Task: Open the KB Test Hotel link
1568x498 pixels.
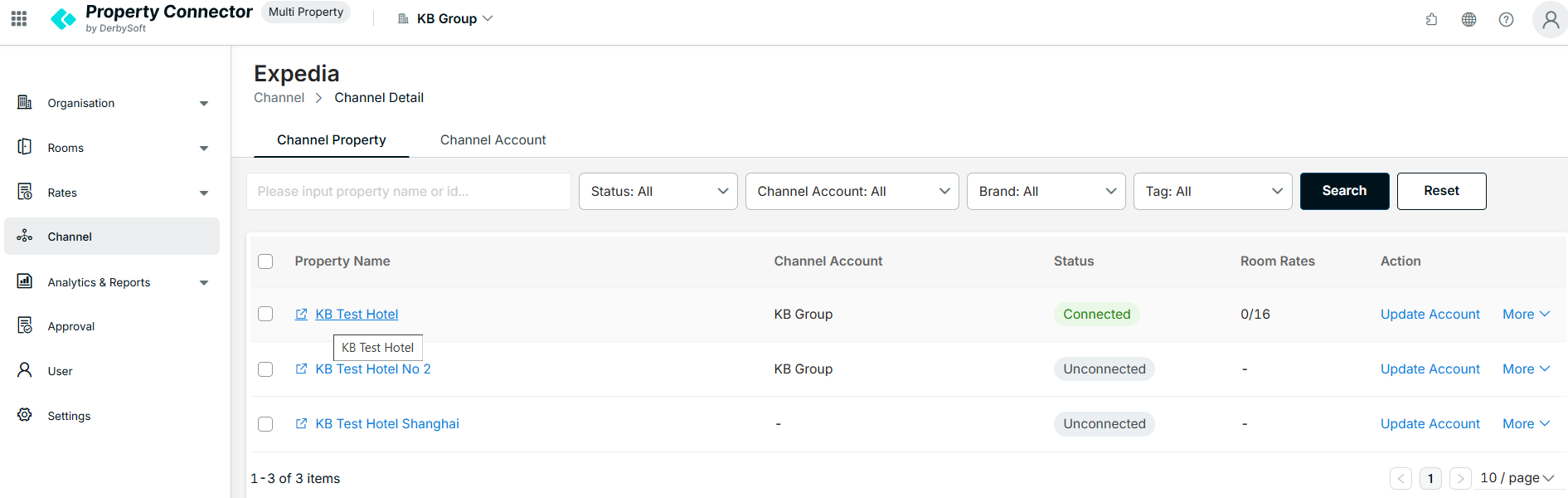Action: (357, 314)
